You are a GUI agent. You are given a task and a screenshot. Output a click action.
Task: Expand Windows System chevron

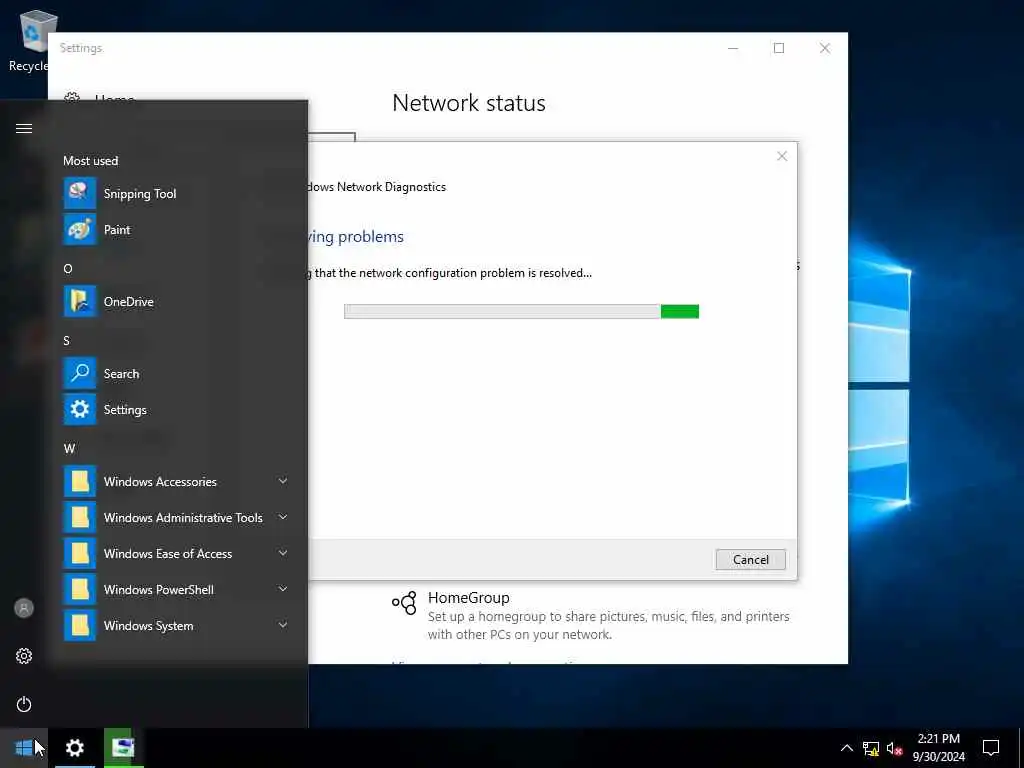pyautogui.click(x=283, y=624)
